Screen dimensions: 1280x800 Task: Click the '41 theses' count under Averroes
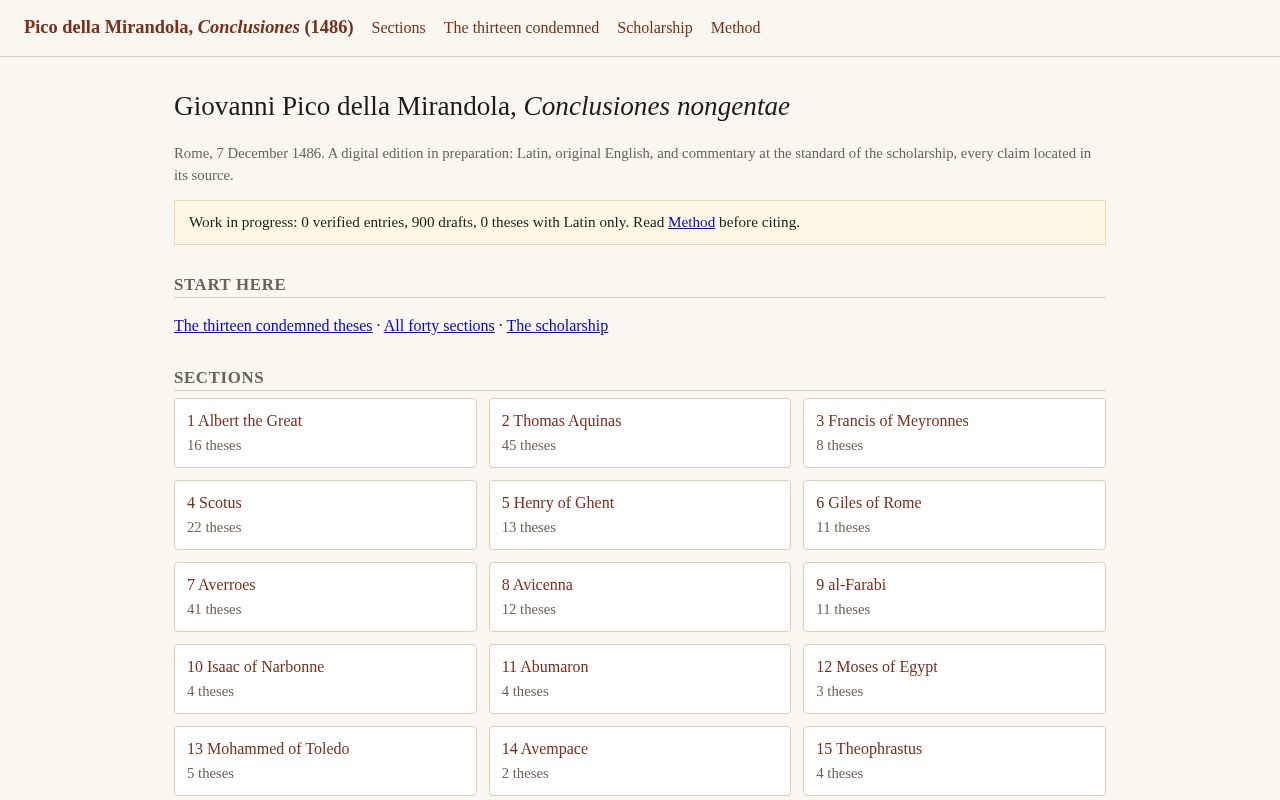point(214,609)
